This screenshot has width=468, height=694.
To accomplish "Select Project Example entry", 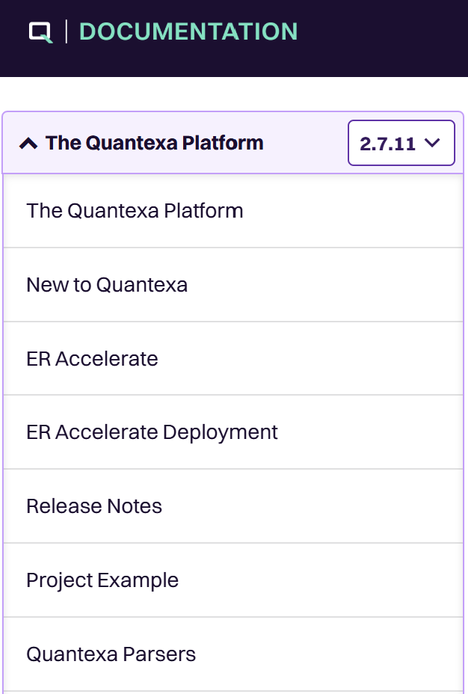I will tap(233, 580).
